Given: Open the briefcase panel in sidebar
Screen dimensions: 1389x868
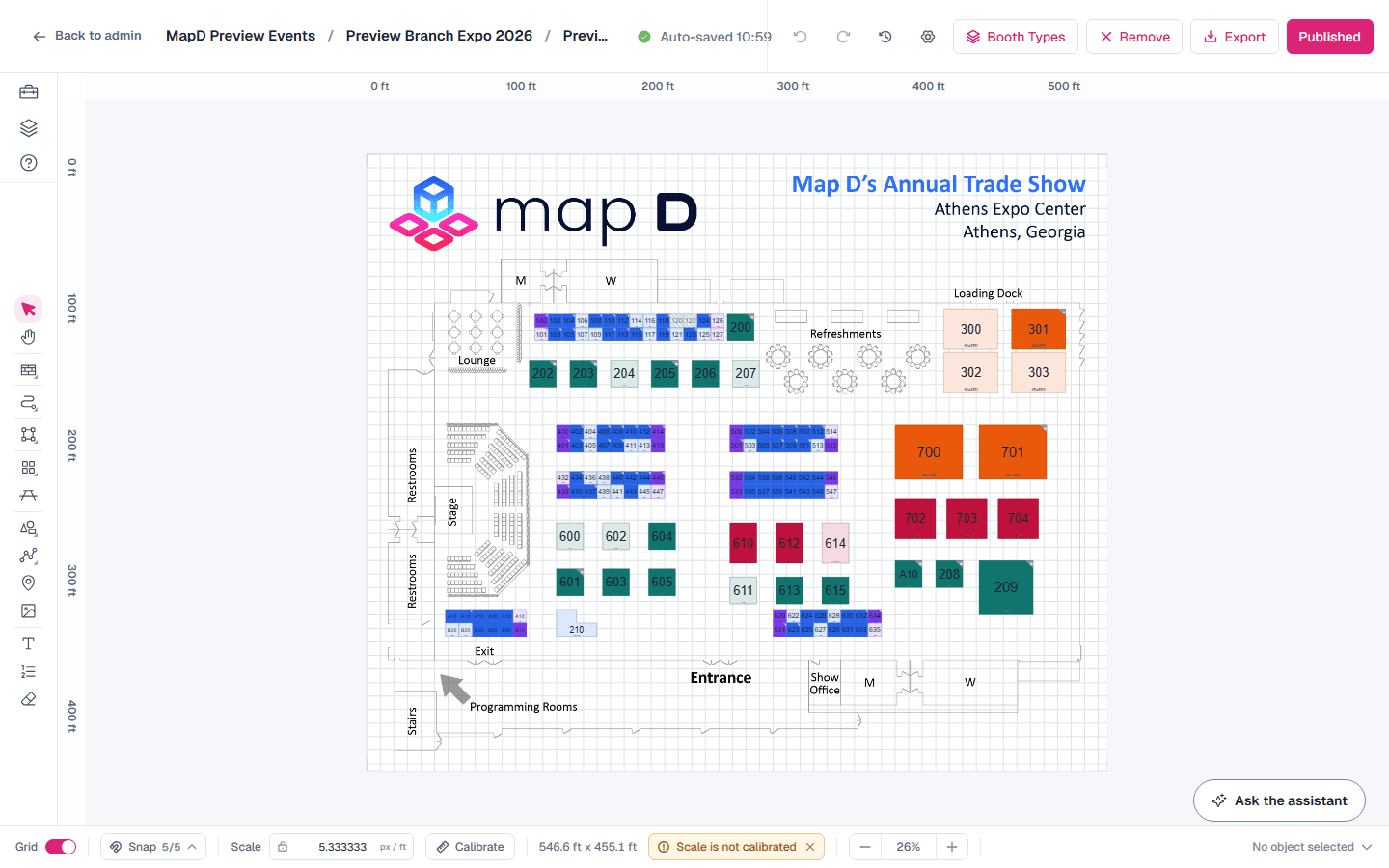Looking at the screenshot, I should point(28,93).
